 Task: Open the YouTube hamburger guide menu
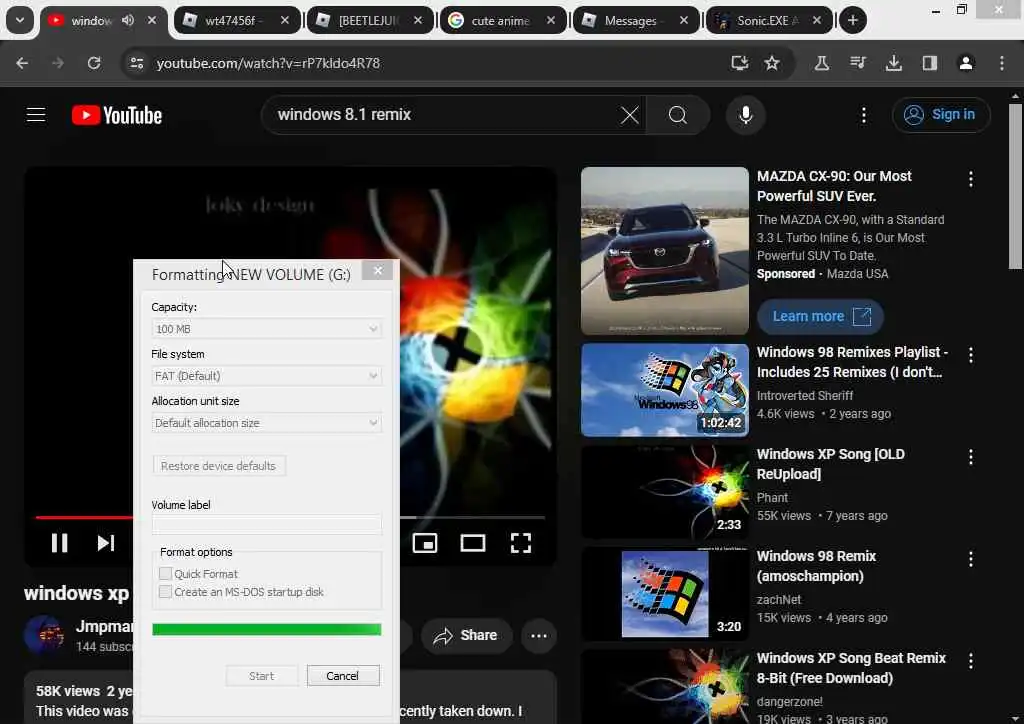coord(36,115)
